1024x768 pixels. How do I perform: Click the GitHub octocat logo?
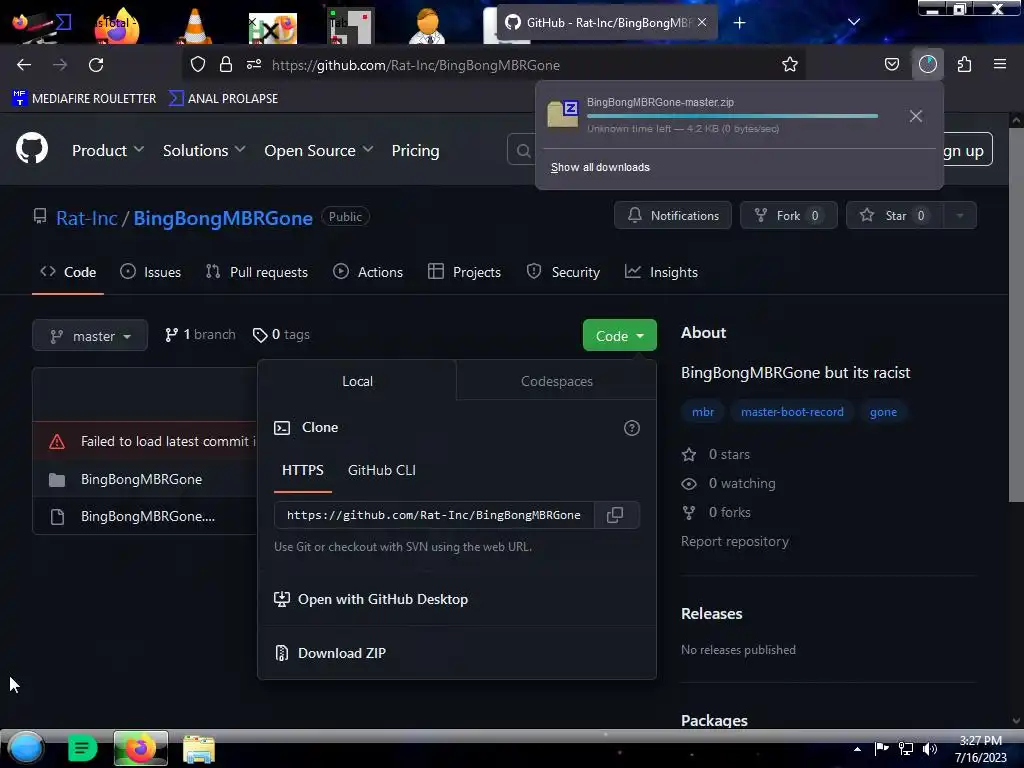coord(32,148)
